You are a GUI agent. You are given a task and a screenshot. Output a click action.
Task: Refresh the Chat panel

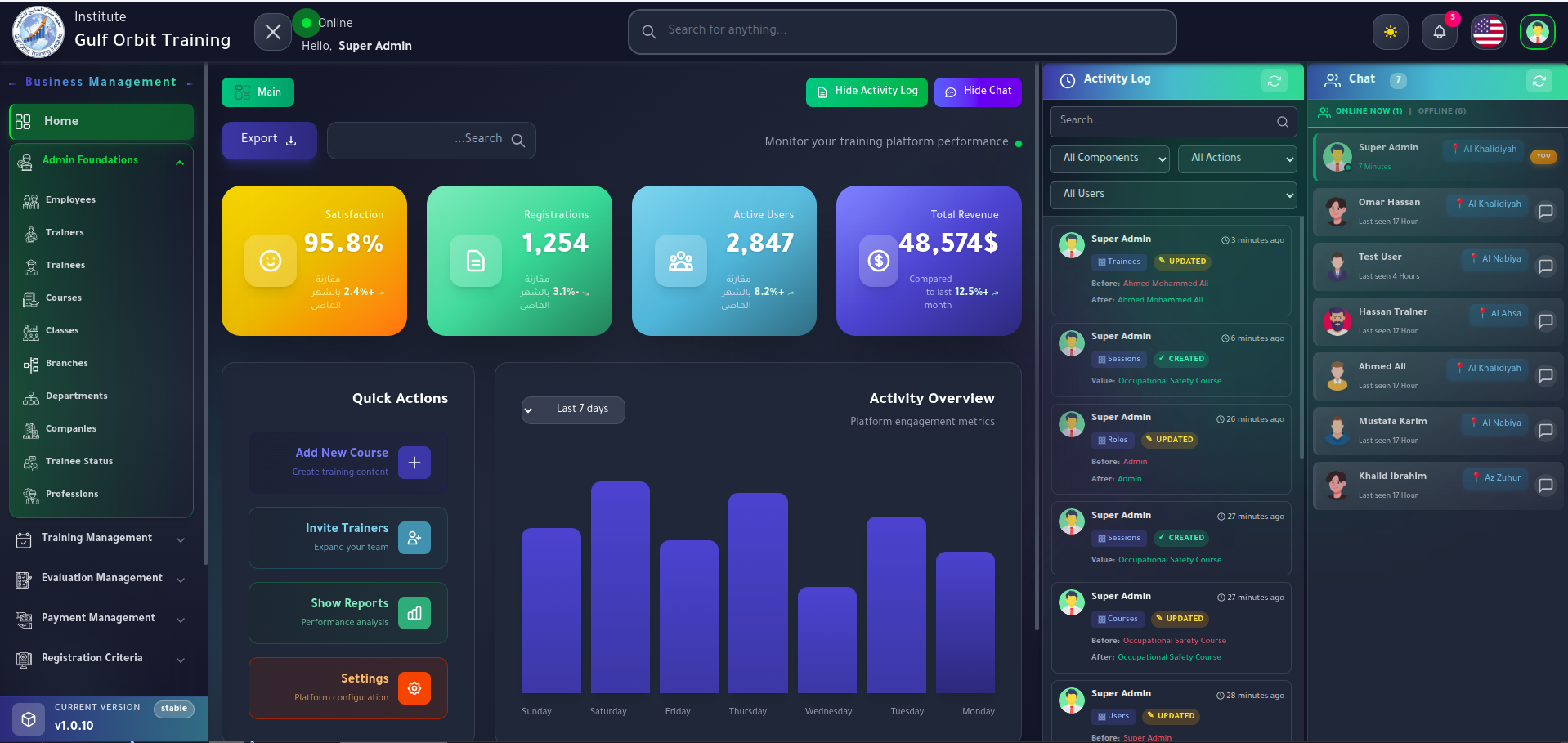coord(1539,80)
